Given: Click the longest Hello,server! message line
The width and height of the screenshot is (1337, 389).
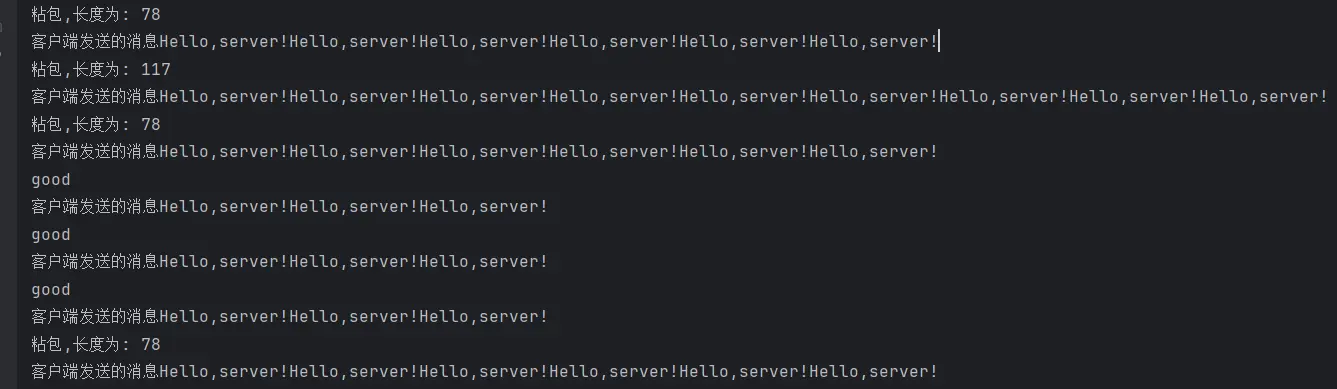Looking at the screenshot, I should pyautogui.click(x=679, y=97).
